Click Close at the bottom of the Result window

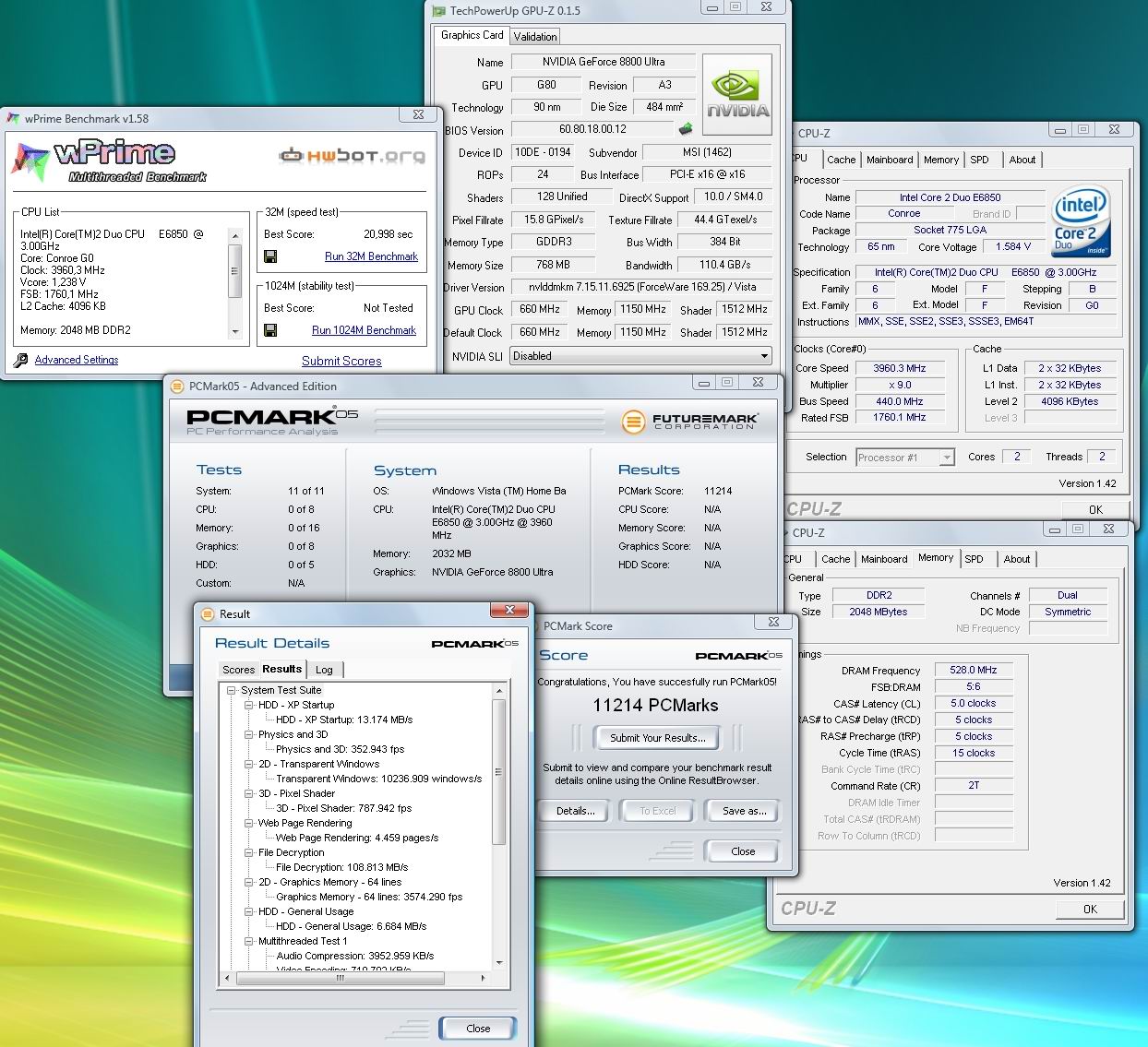click(478, 1029)
